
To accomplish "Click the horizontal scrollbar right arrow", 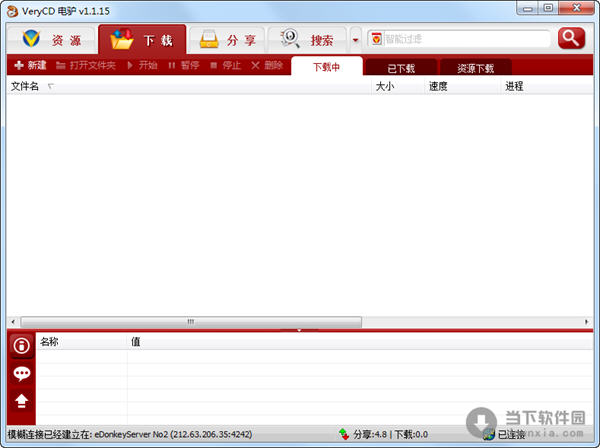I will pyautogui.click(x=586, y=322).
